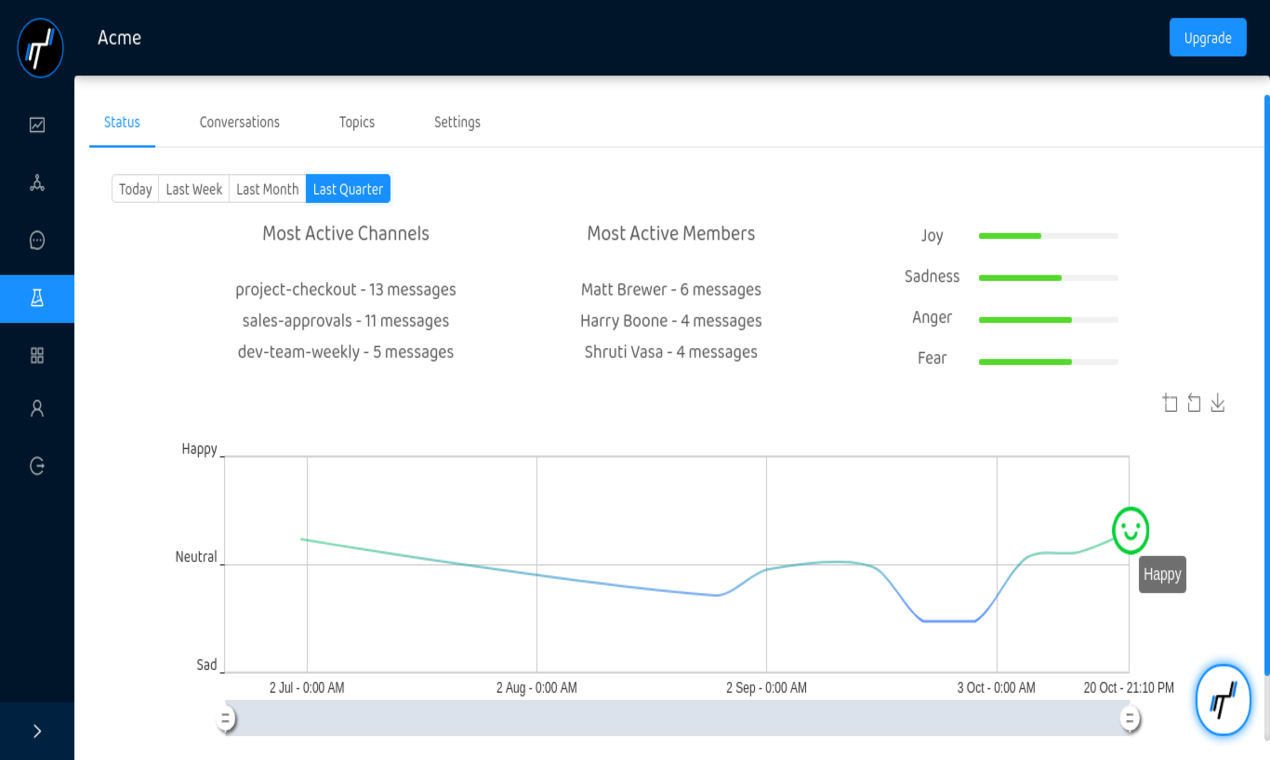
Task: Select the chat bubble icon in sidebar
Action: (x=37, y=240)
